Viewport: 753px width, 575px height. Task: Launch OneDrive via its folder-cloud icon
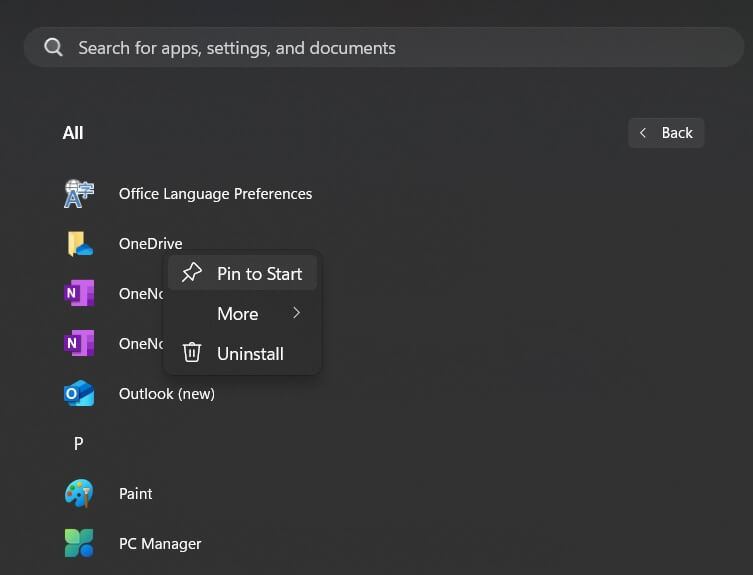click(80, 244)
